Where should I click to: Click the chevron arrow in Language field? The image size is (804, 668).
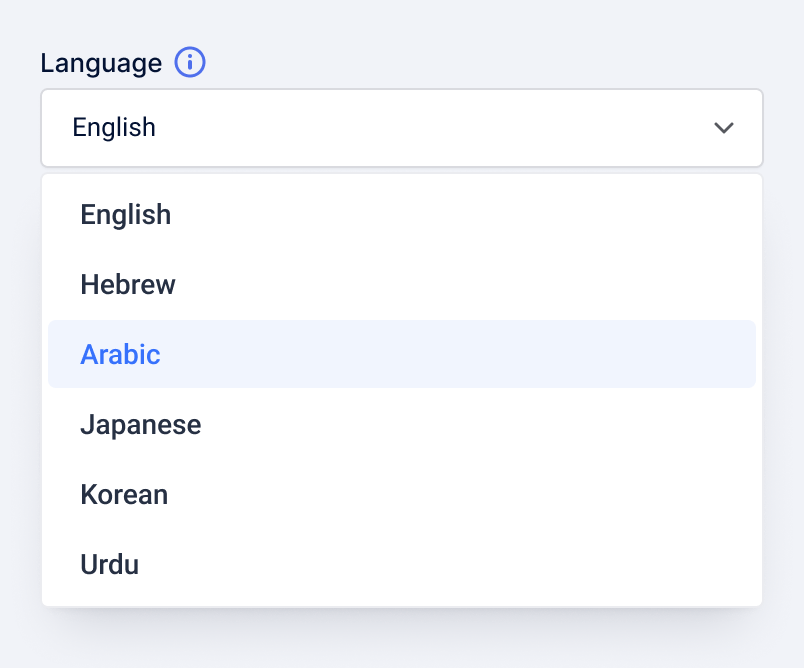pos(723,128)
